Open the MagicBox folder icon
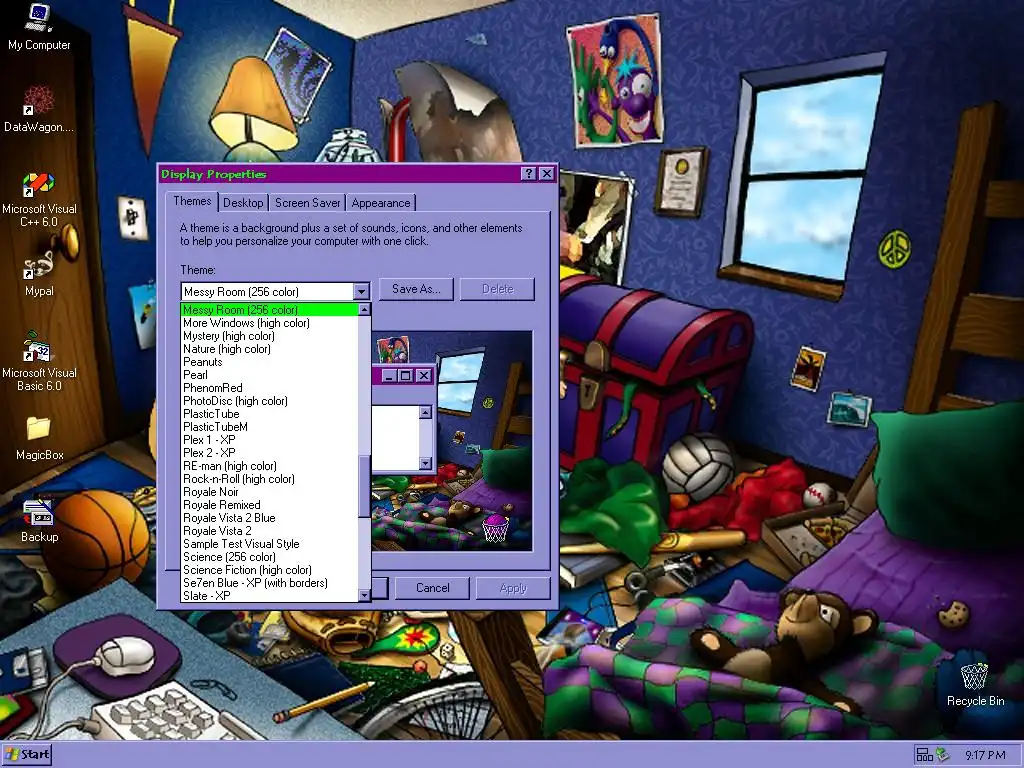The height and width of the screenshot is (768, 1024). point(39,438)
